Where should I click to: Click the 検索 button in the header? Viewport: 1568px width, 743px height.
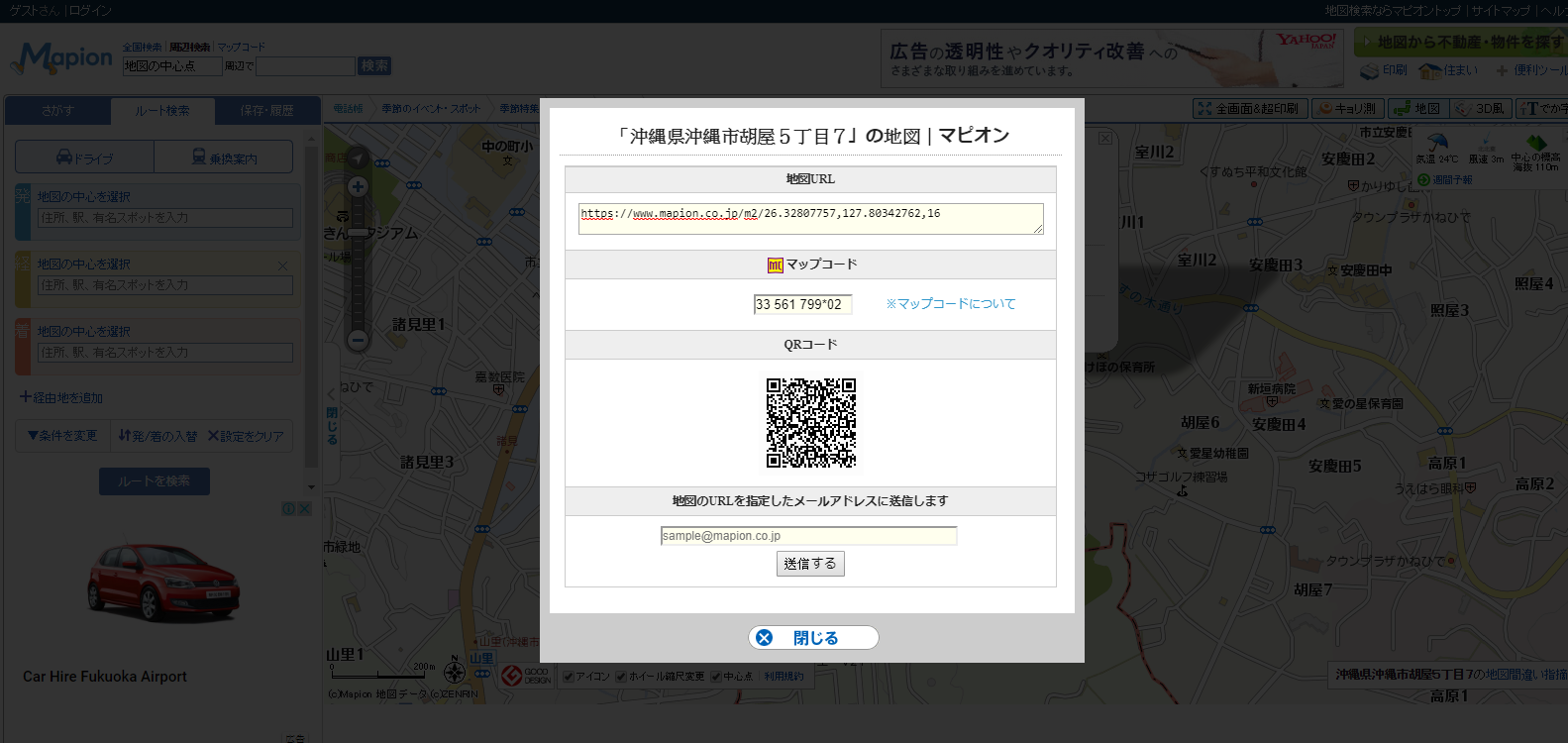(374, 66)
